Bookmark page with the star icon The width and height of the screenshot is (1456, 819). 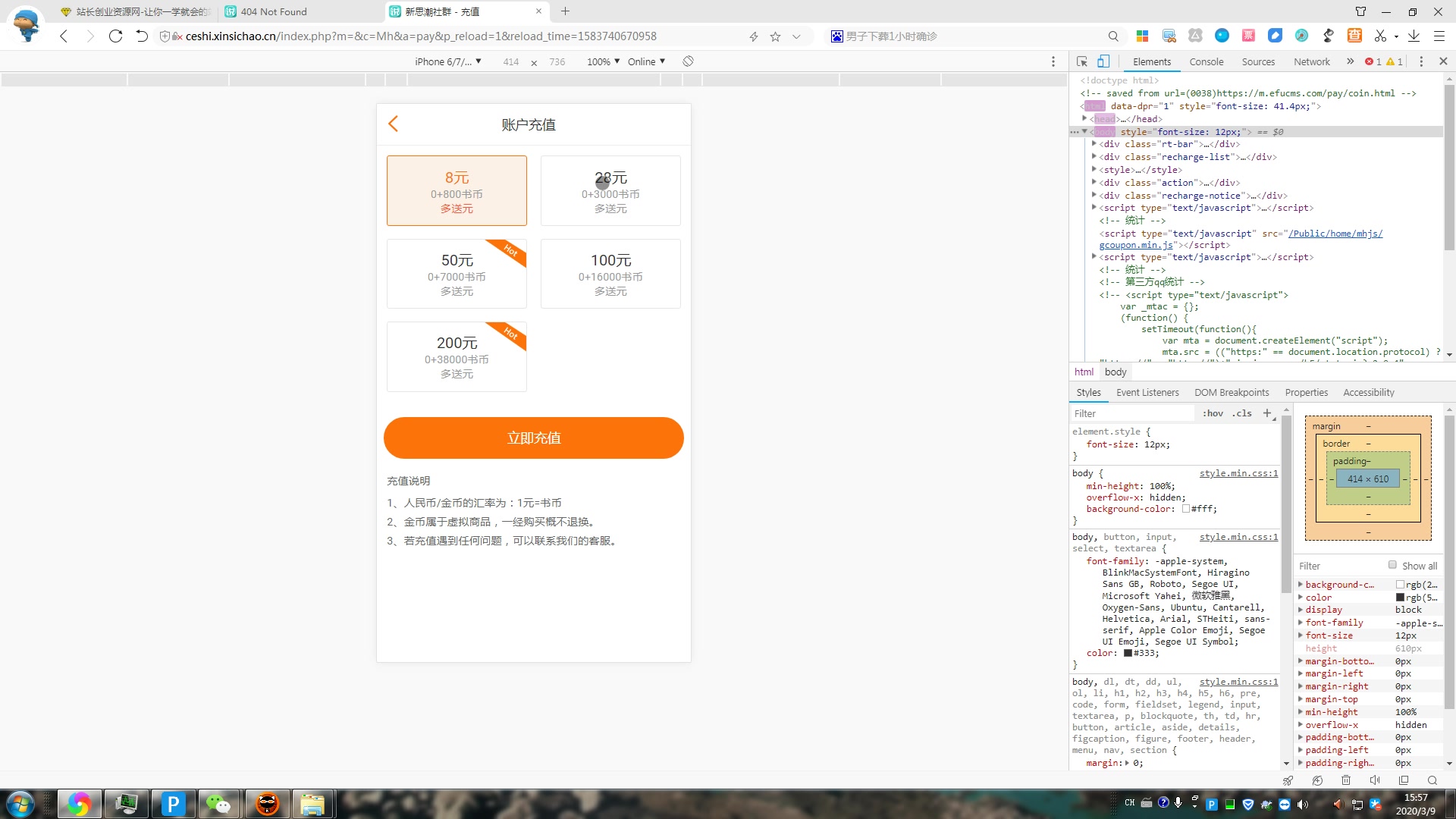coord(775,36)
